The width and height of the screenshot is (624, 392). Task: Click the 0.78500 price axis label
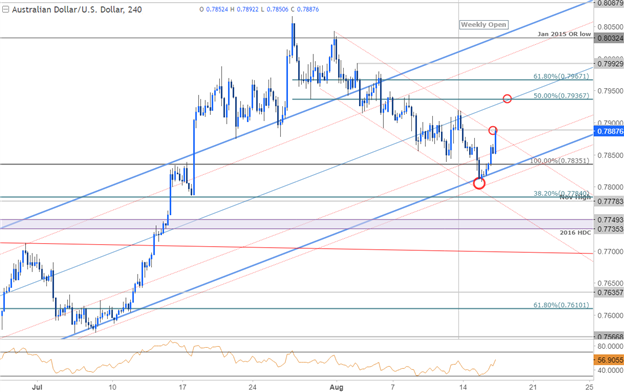(610, 155)
